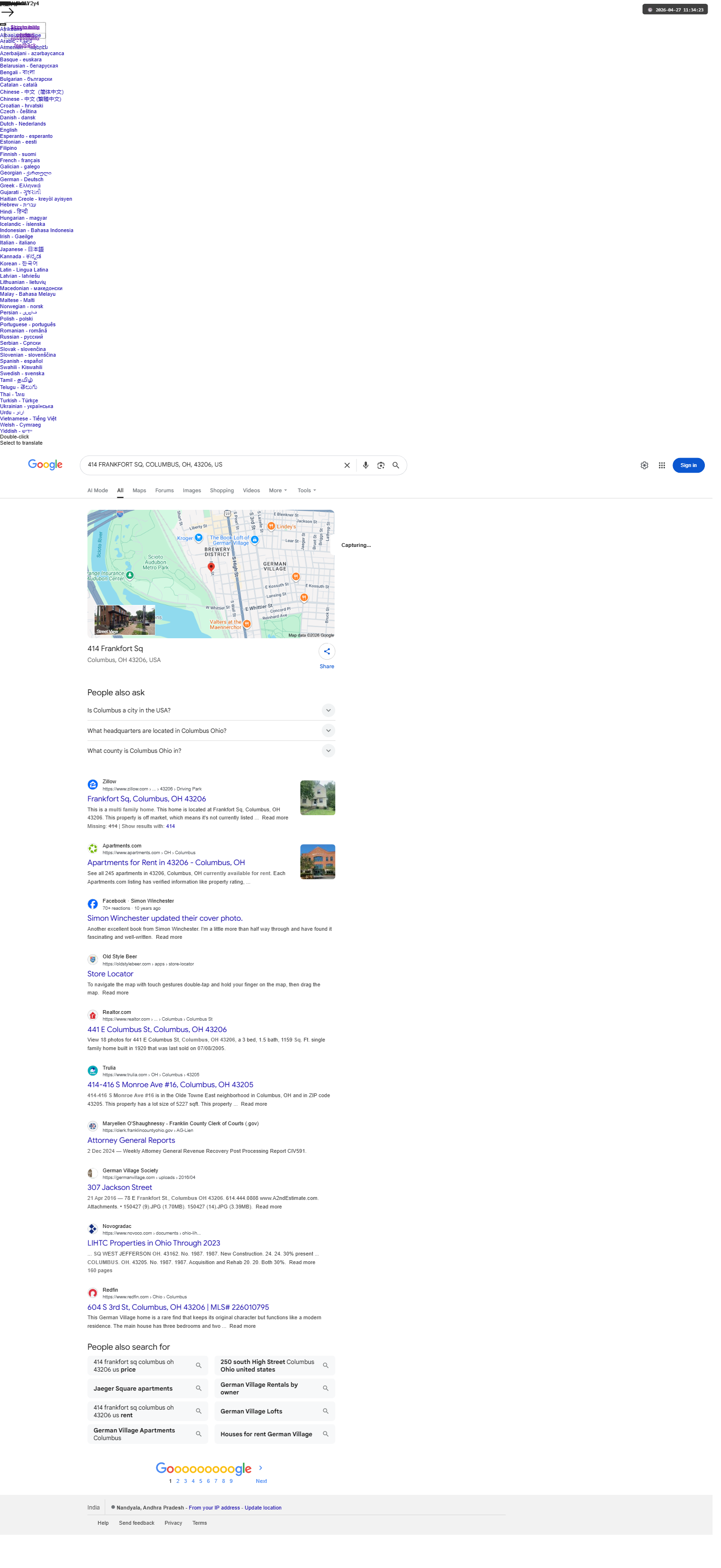This screenshot has height=1568, width=721.
Task: Open the Videos tab
Action: point(251,491)
